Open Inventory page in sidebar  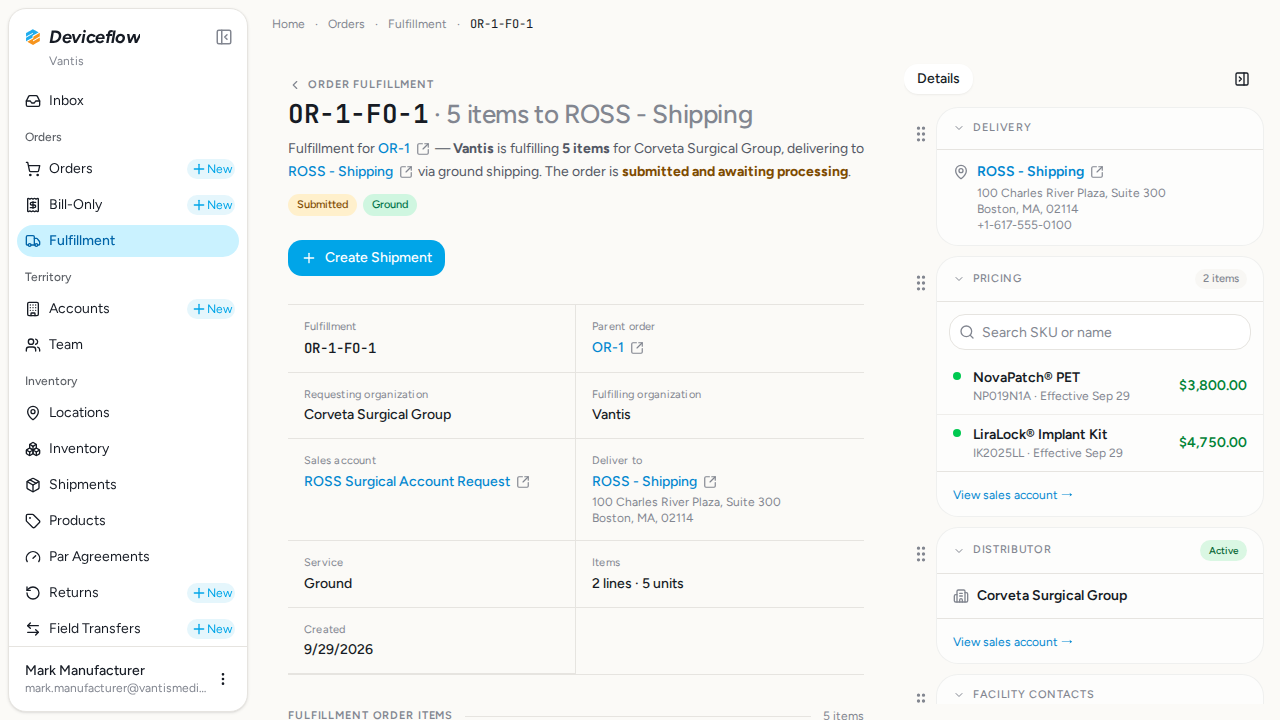tap(128, 449)
